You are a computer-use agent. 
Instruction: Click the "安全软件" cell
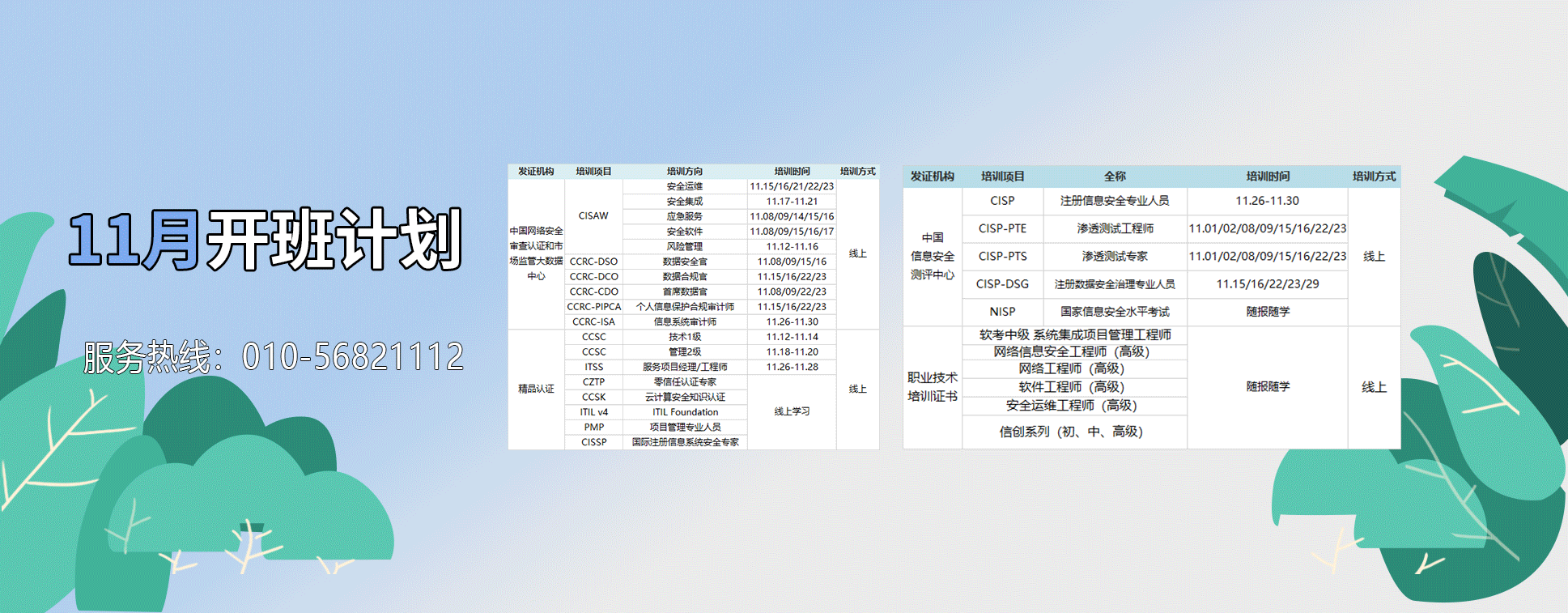click(685, 232)
